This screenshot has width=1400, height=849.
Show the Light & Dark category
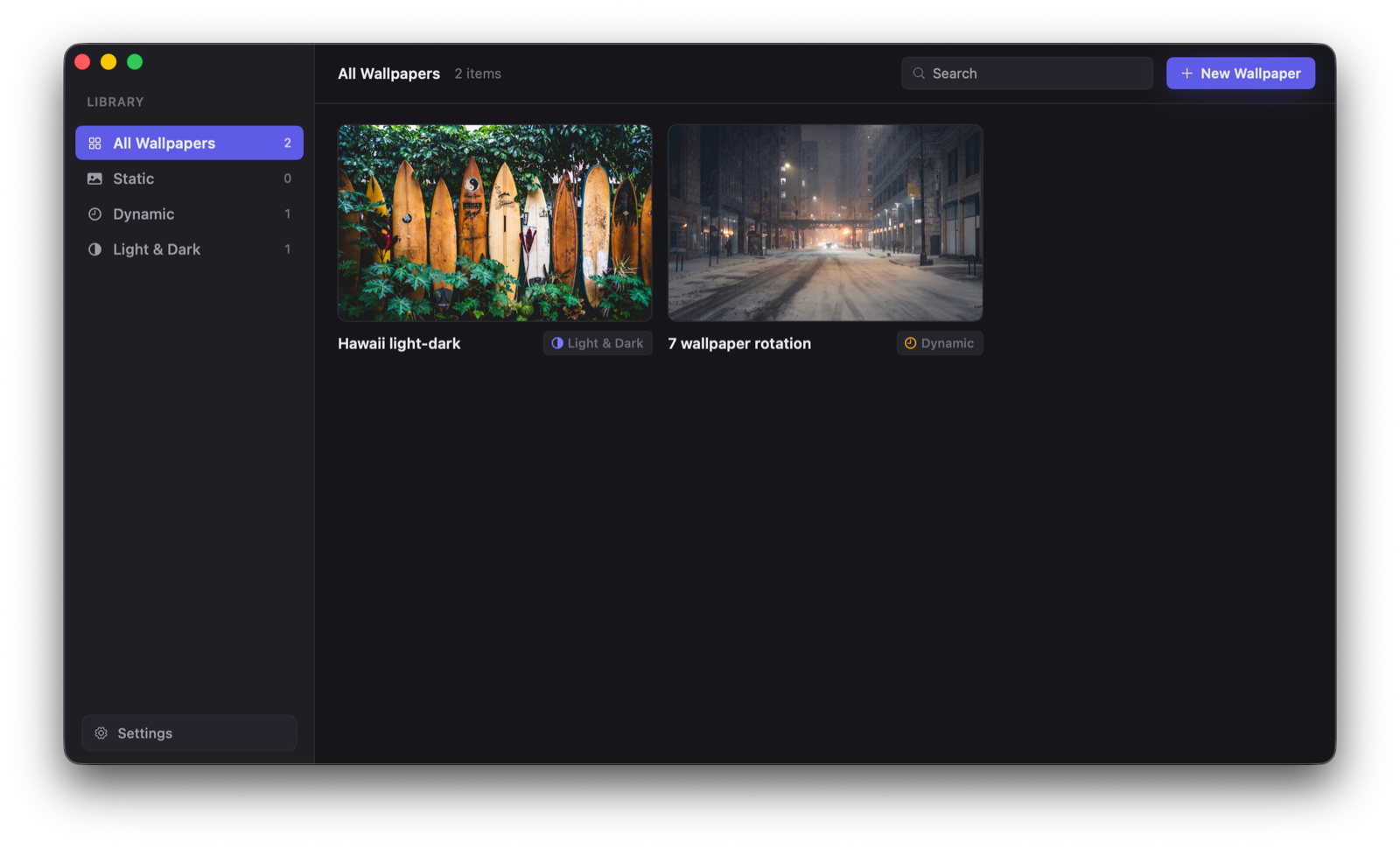tap(189, 249)
